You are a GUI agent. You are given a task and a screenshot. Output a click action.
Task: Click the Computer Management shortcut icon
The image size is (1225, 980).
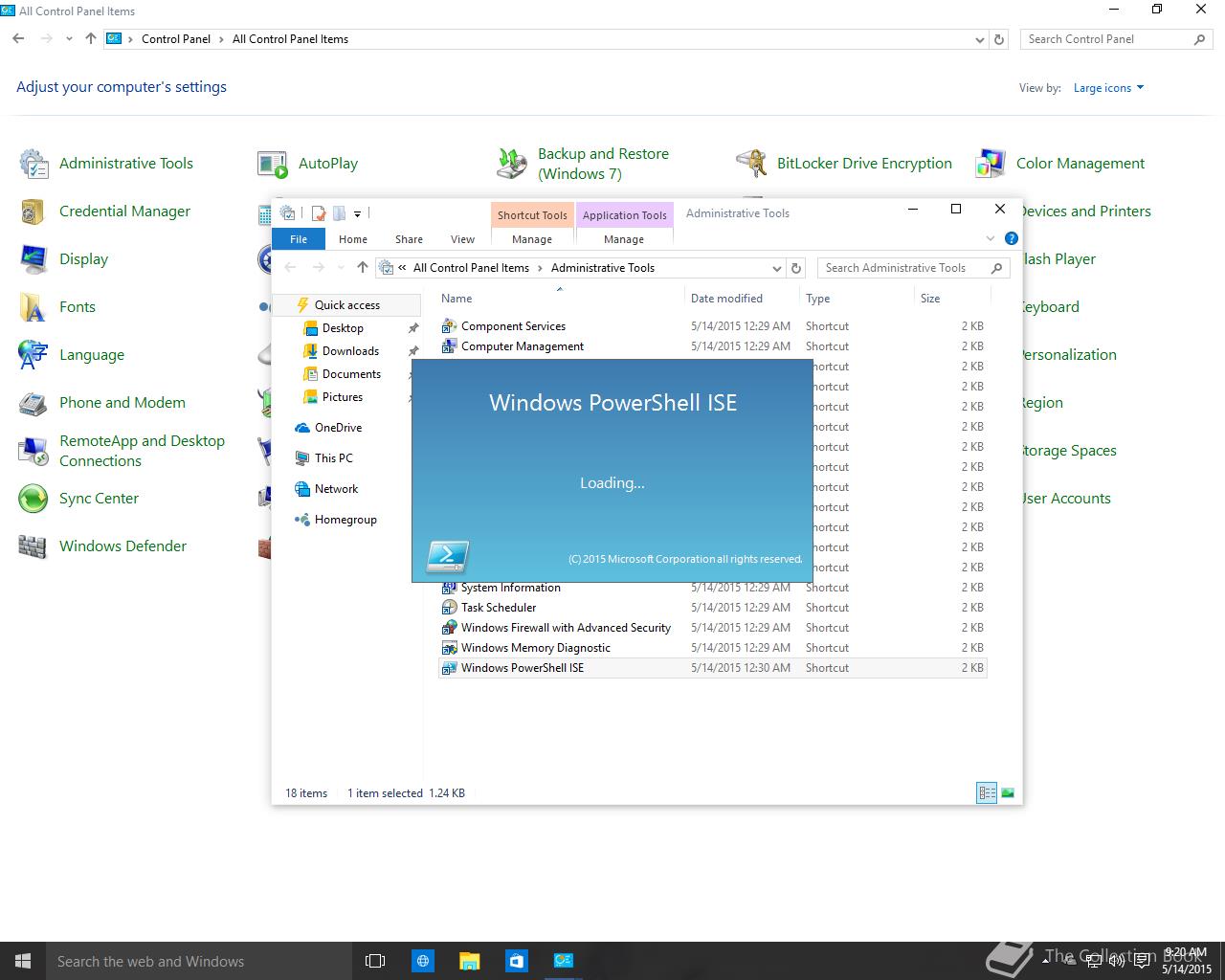449,346
